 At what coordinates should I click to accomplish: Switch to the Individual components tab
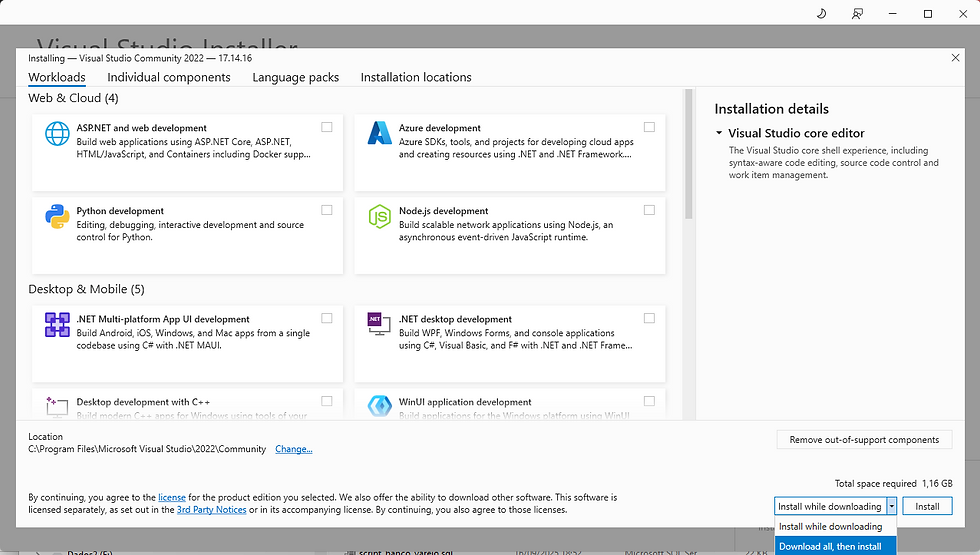click(169, 77)
